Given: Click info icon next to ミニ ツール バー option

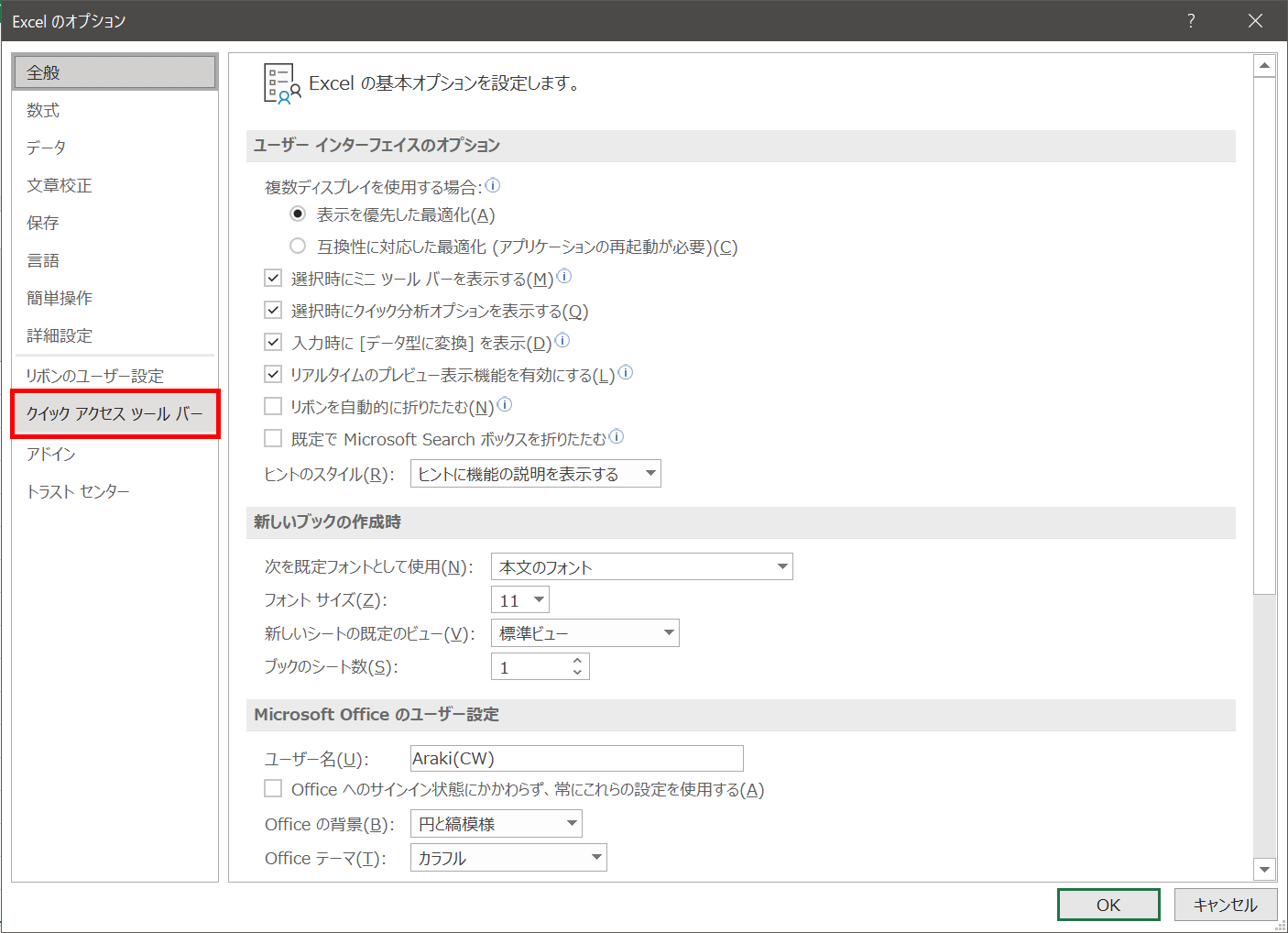Looking at the screenshot, I should pos(564,276).
